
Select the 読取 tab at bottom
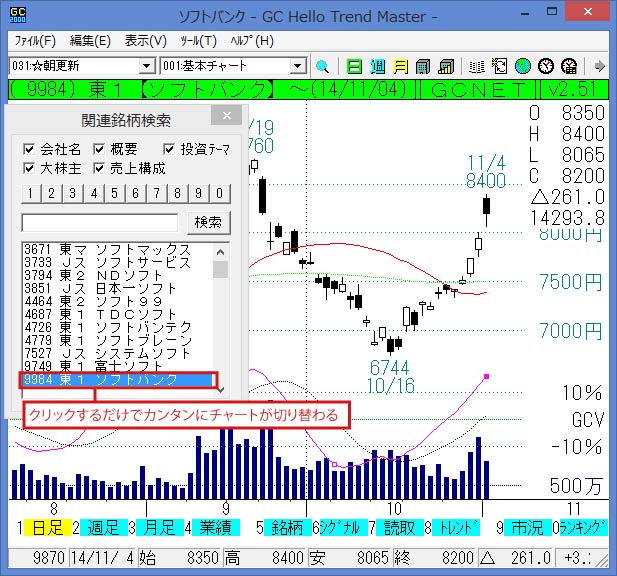pos(400,528)
